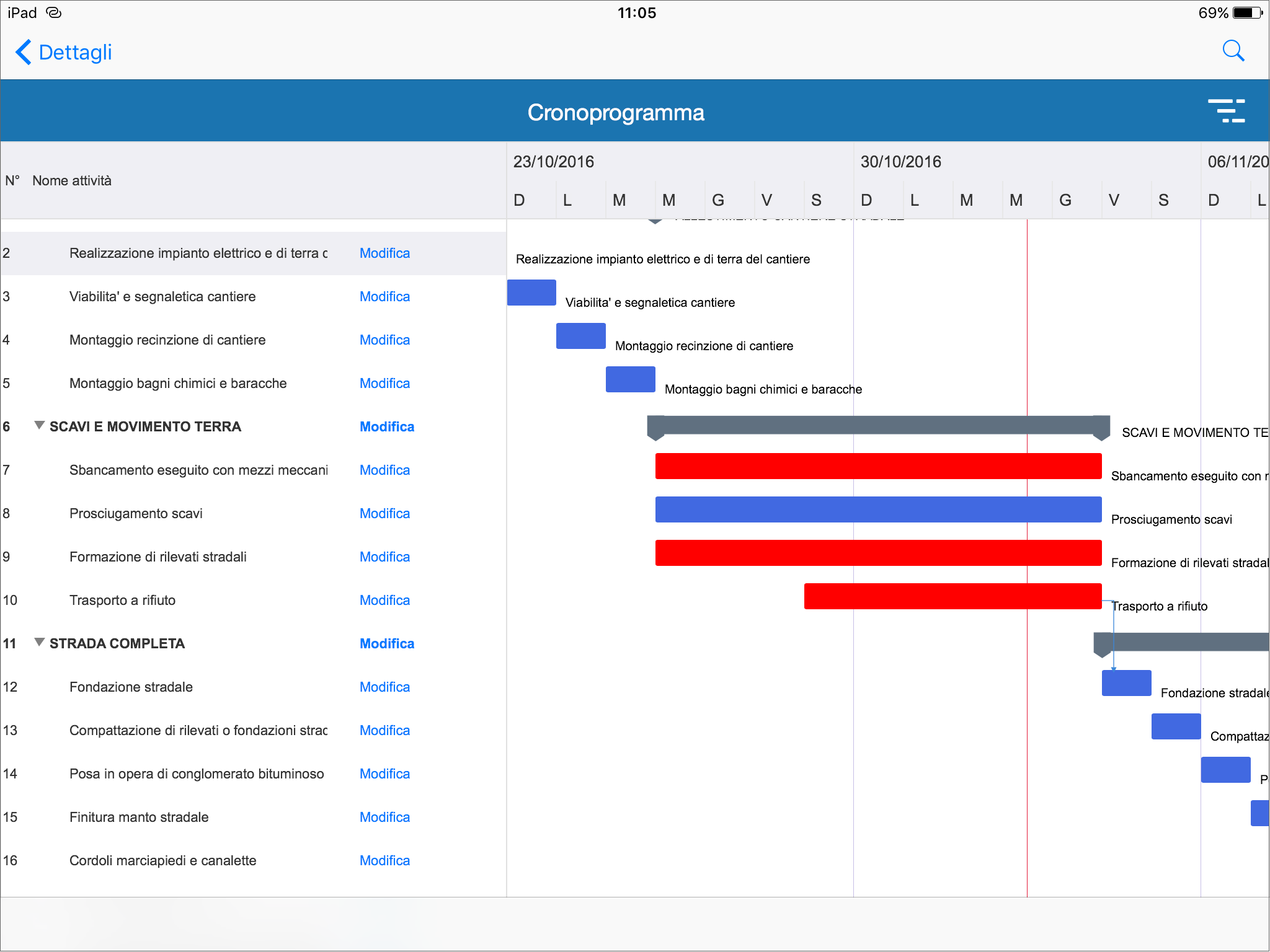The width and height of the screenshot is (1270, 952).
Task: Tap the 30/10/2016 week header
Action: [900, 162]
